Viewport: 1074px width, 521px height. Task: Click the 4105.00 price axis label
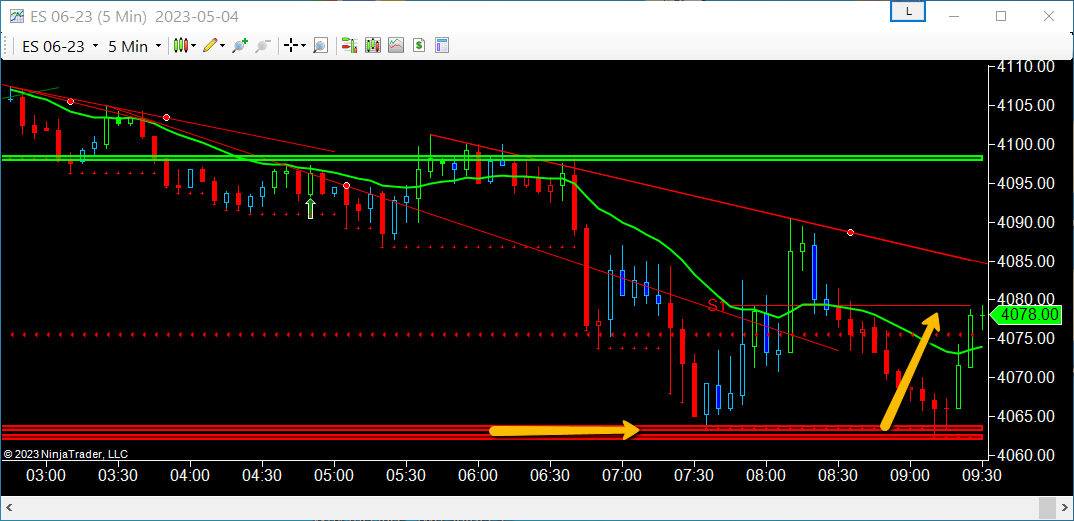pyautogui.click(x=1026, y=105)
